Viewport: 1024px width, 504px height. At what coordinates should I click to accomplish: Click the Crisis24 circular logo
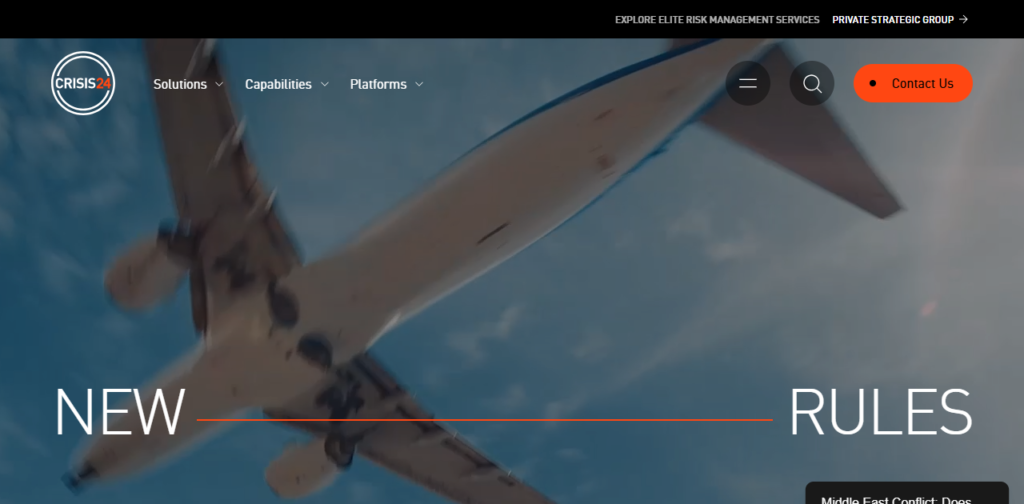click(83, 84)
